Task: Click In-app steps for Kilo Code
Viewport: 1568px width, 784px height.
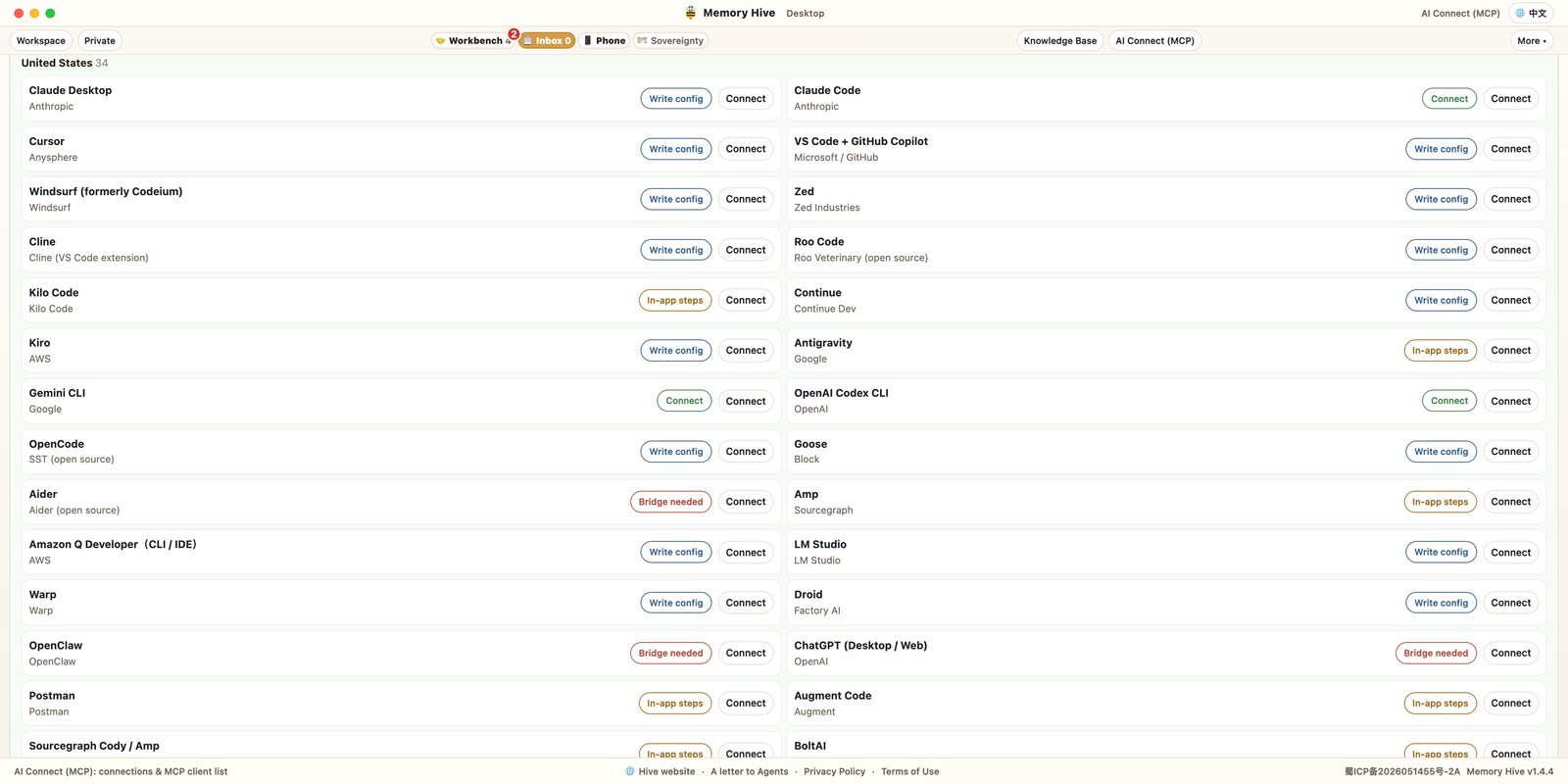Action: [x=675, y=300]
